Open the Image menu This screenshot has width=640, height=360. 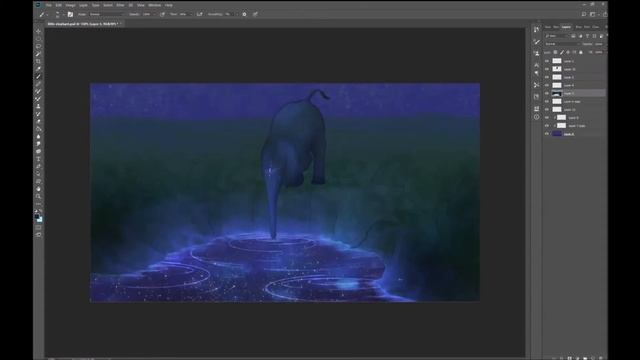click(70, 5)
